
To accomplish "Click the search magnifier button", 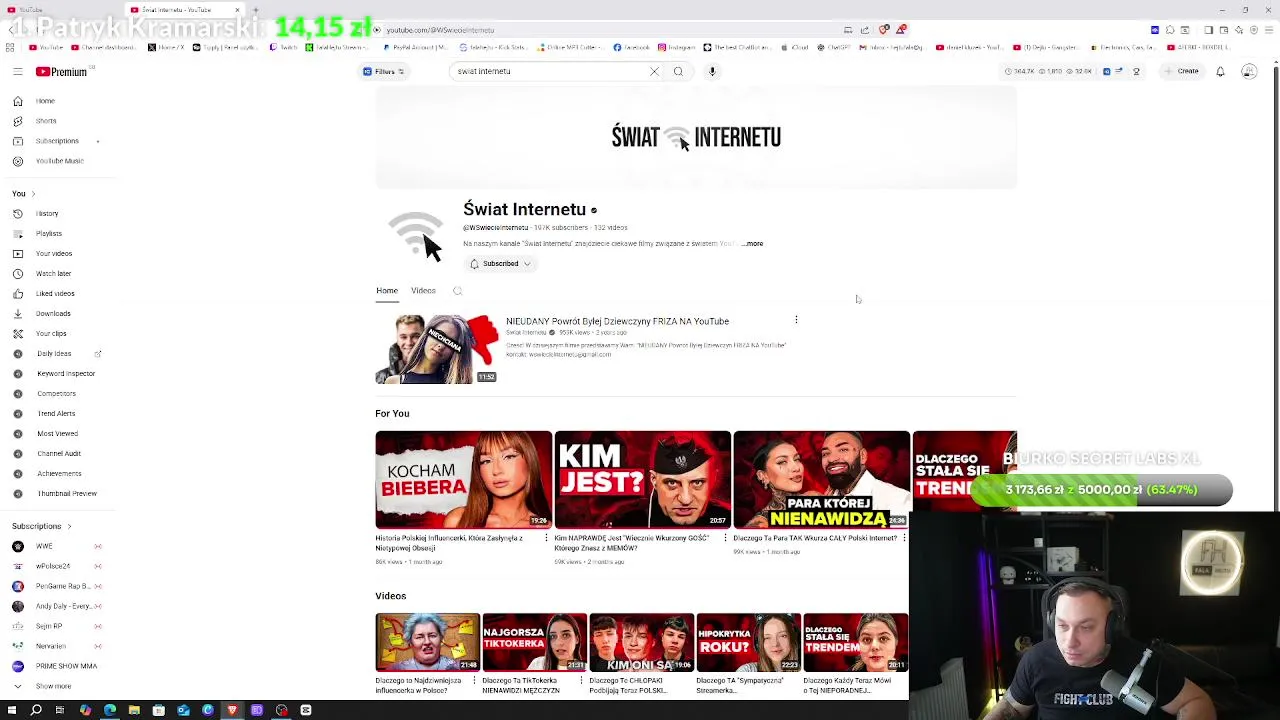I will coord(678,71).
